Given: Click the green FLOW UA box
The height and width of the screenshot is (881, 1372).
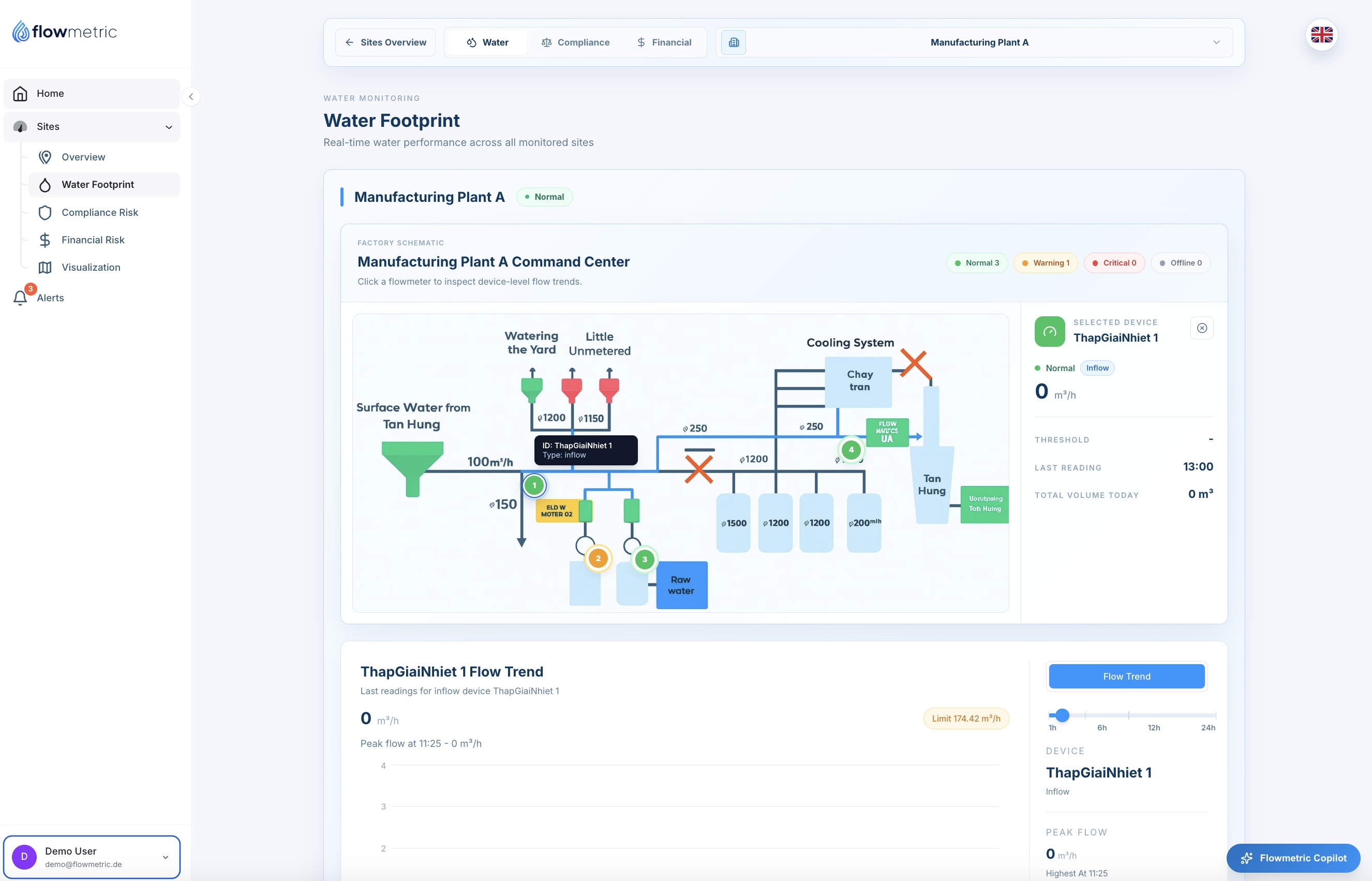Looking at the screenshot, I should click(x=887, y=432).
